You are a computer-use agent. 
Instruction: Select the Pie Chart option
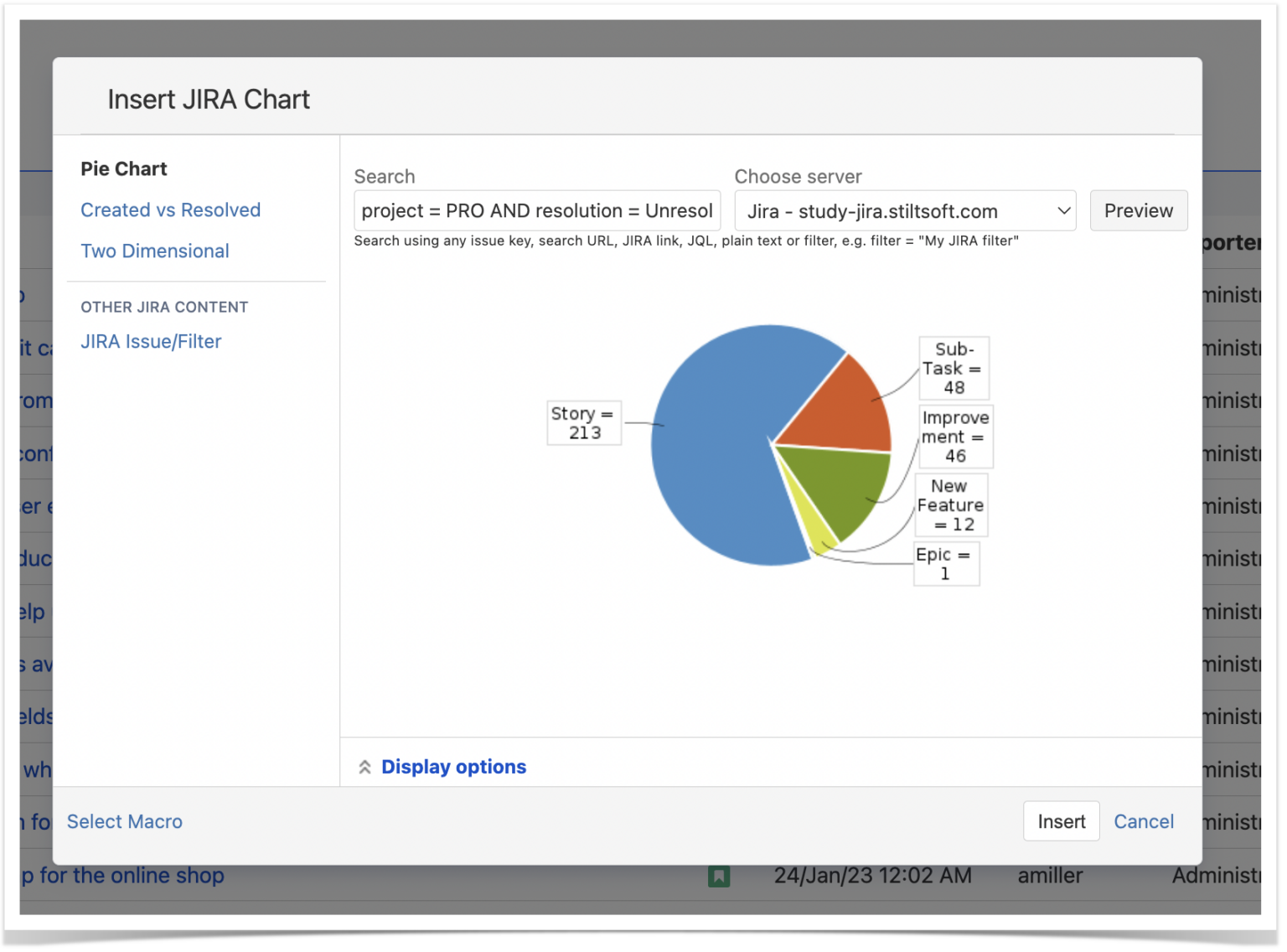[x=124, y=169]
